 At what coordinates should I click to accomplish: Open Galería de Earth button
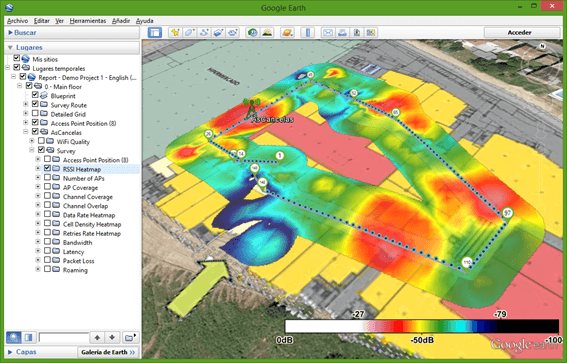pos(108,352)
